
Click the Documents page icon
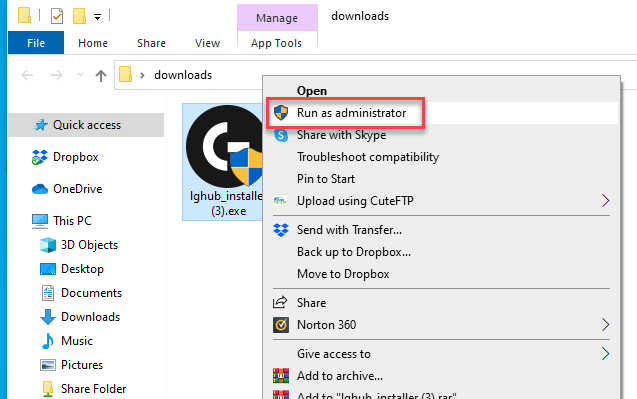(x=48, y=293)
